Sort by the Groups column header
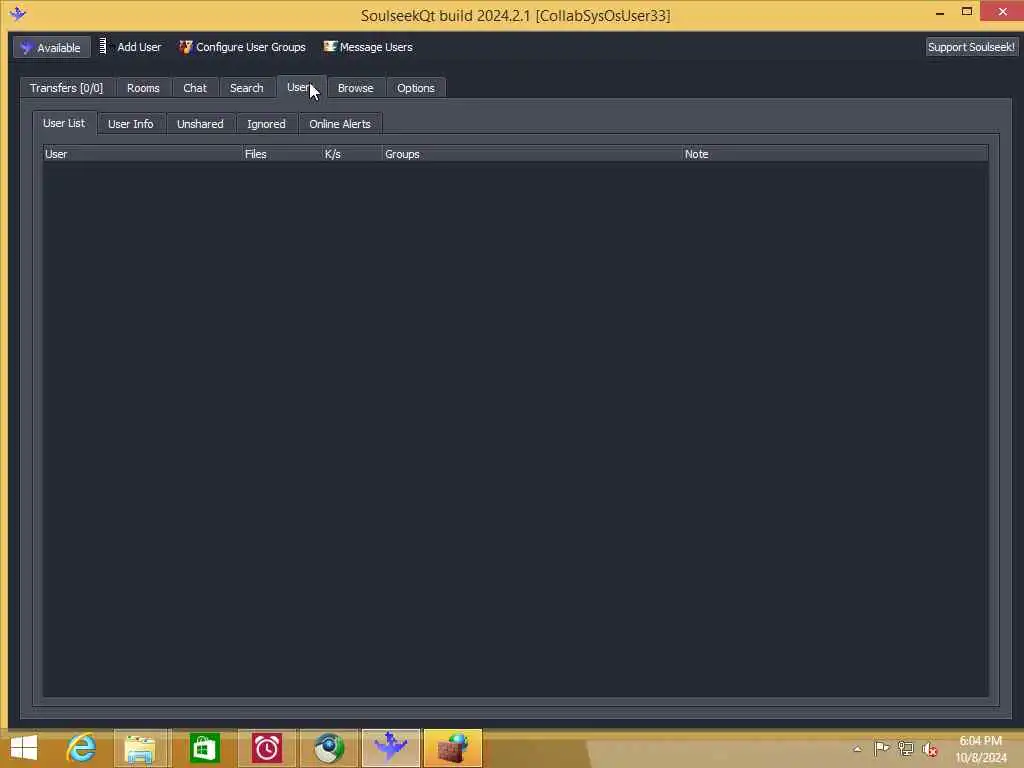Image resolution: width=1024 pixels, height=768 pixels. [x=532, y=154]
